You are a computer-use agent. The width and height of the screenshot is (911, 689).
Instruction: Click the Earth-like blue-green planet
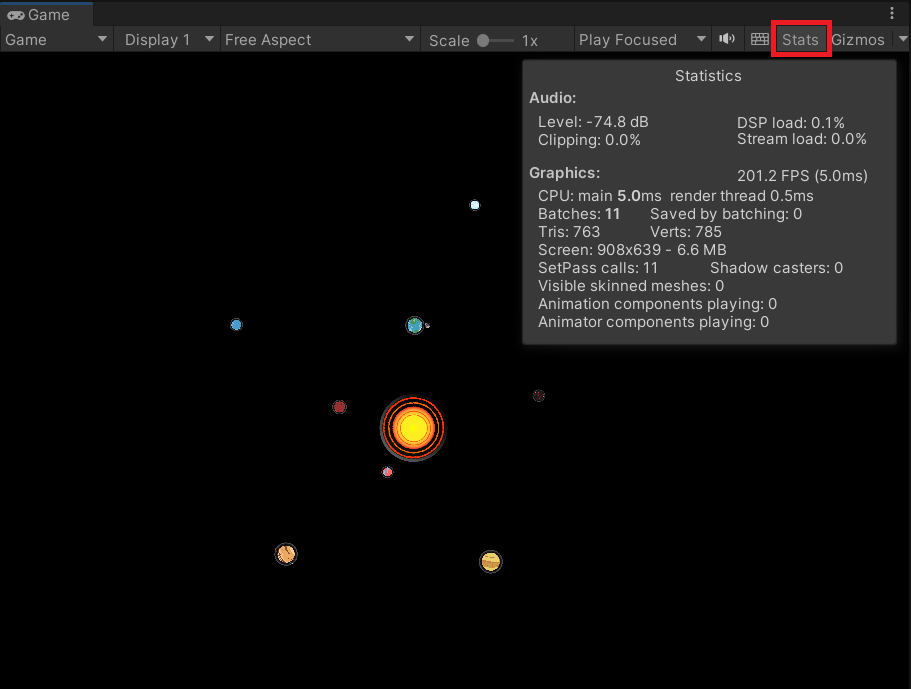[415, 325]
